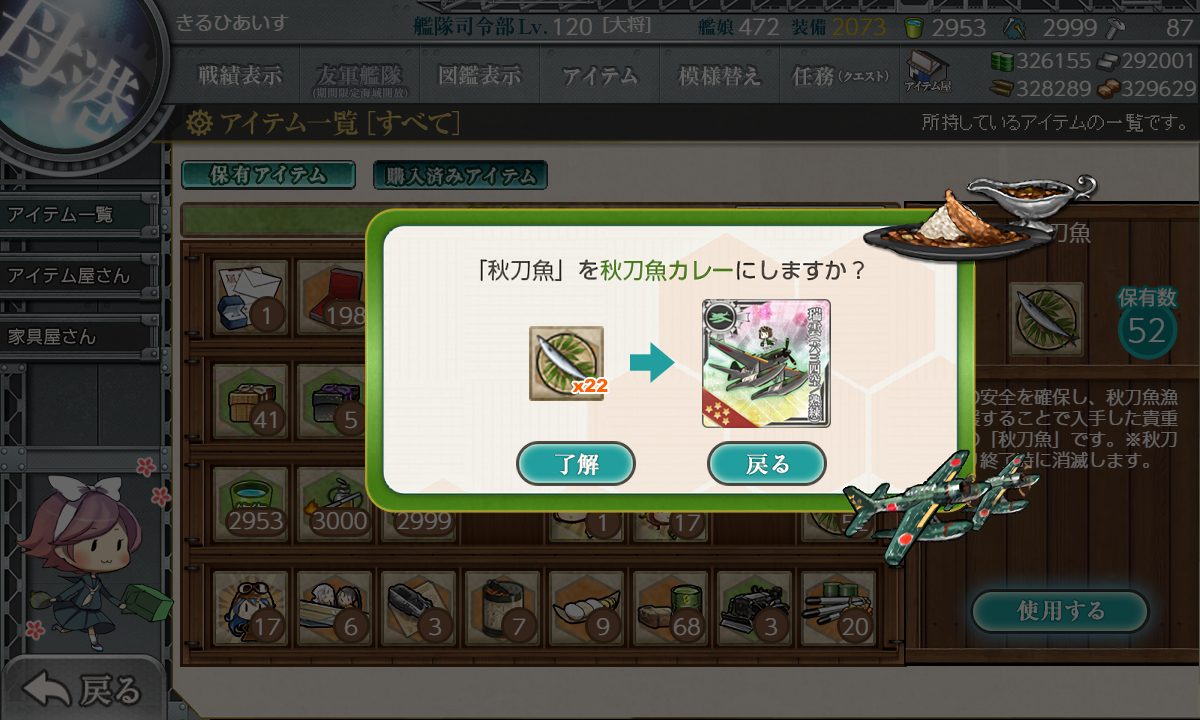Click the アイテム屋 shop icon
Viewport: 1200px width, 720px height.
[x=927, y=73]
